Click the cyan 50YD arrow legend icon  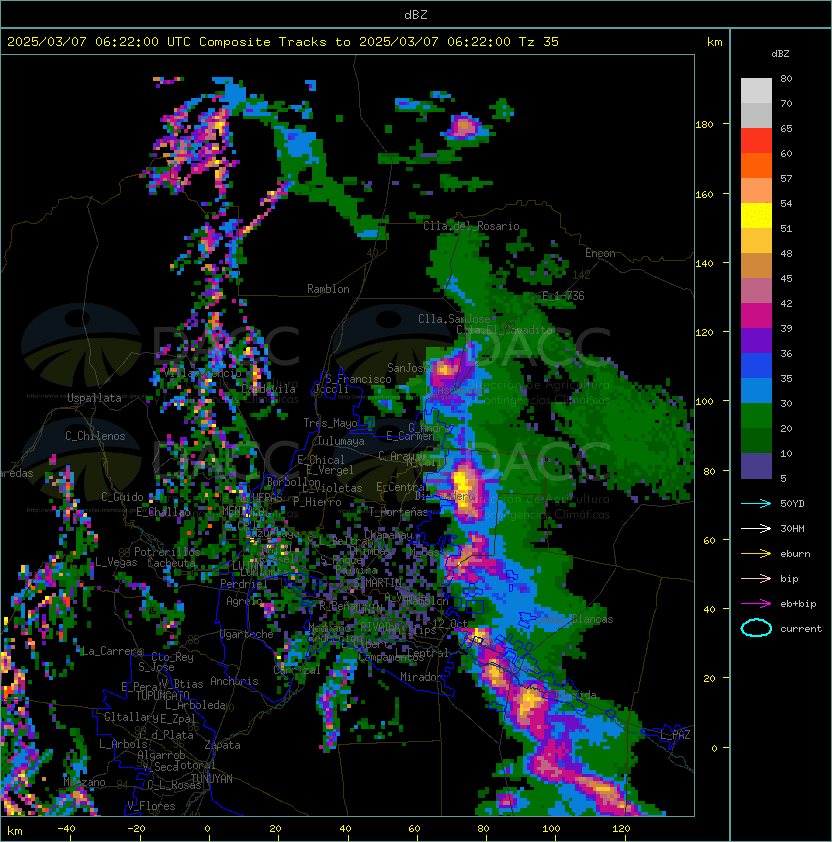point(756,504)
